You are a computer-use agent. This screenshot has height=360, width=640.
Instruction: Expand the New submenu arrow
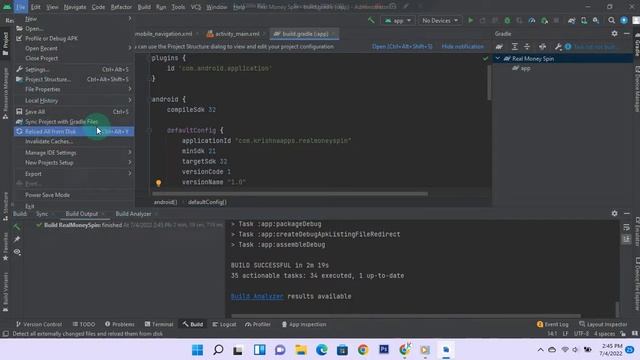point(130,19)
